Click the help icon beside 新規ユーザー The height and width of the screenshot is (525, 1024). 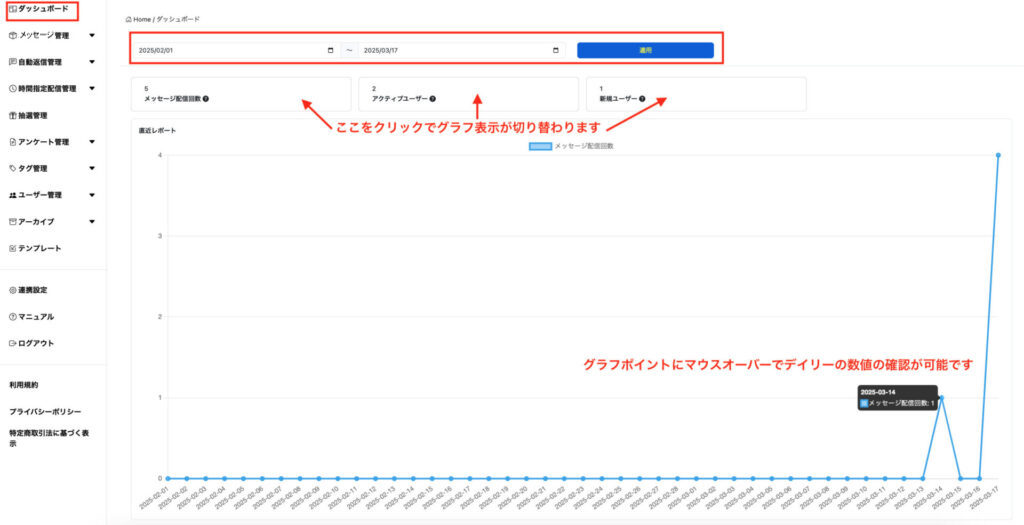pos(642,100)
